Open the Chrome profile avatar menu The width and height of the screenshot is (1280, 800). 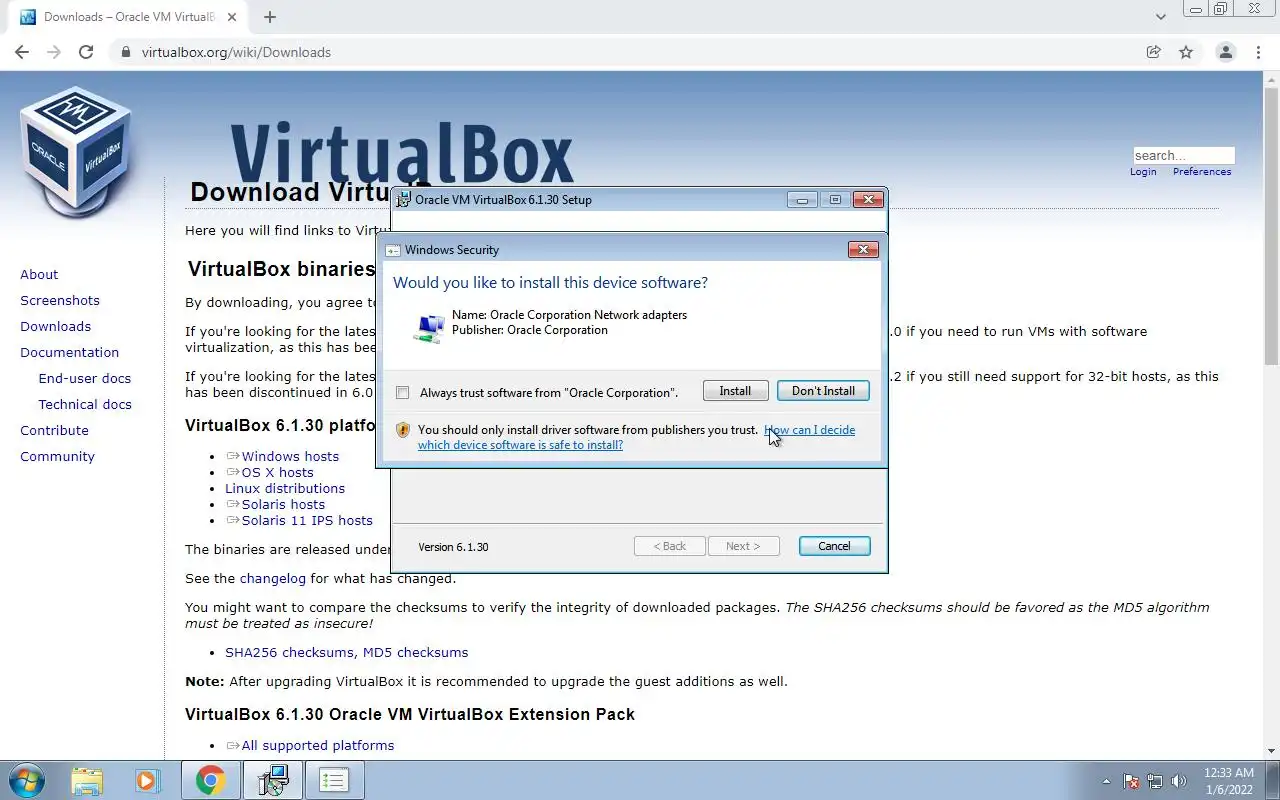coord(1225,52)
